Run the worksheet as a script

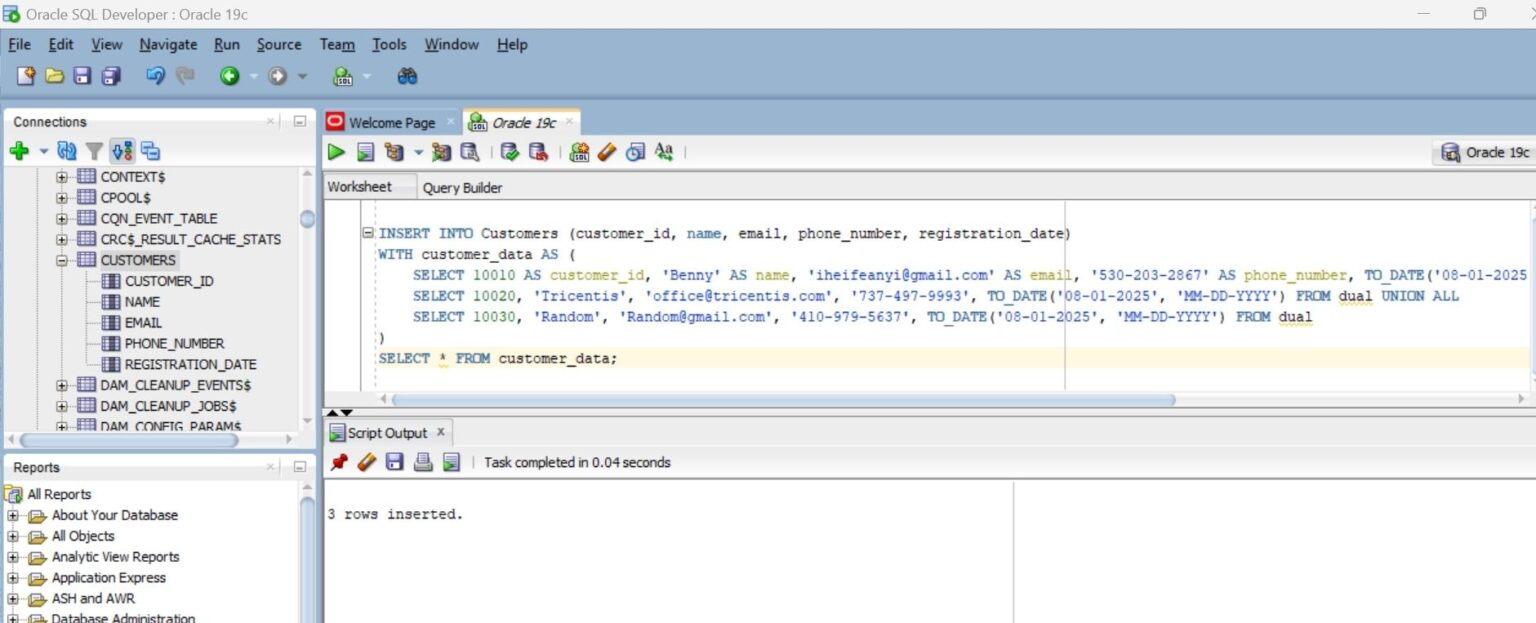364,152
